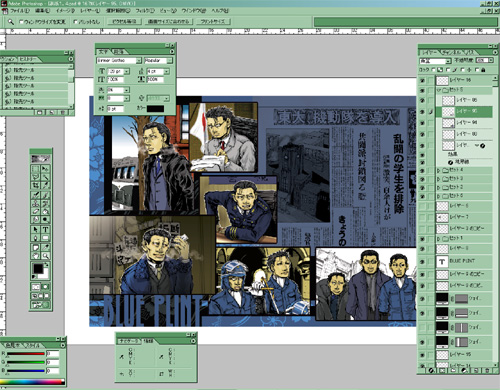Screen dimensions: 500x390
Task: Click the trash icon in Layers panel
Action: point(487,370)
